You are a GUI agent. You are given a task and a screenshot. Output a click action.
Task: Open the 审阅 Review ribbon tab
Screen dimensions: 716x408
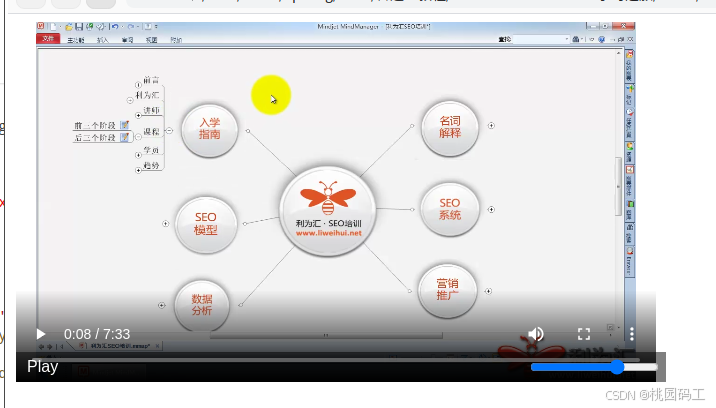click(127, 40)
